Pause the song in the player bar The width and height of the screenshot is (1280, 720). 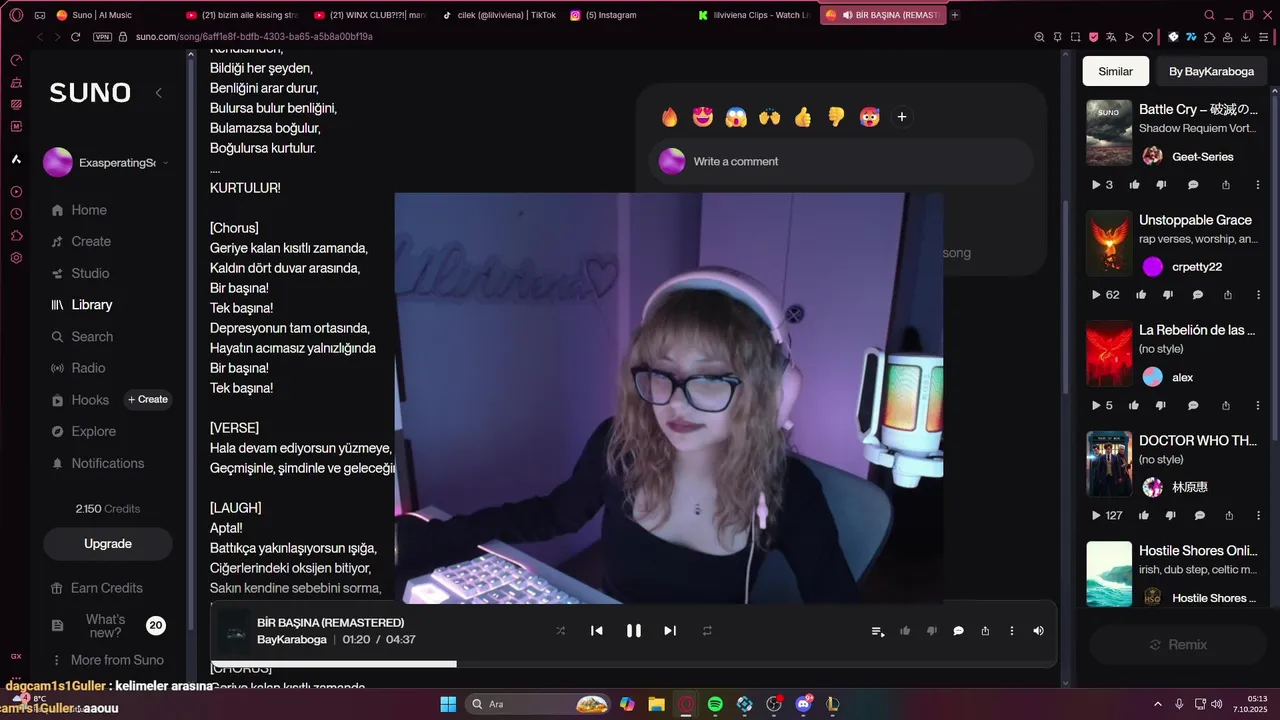[x=633, y=630]
